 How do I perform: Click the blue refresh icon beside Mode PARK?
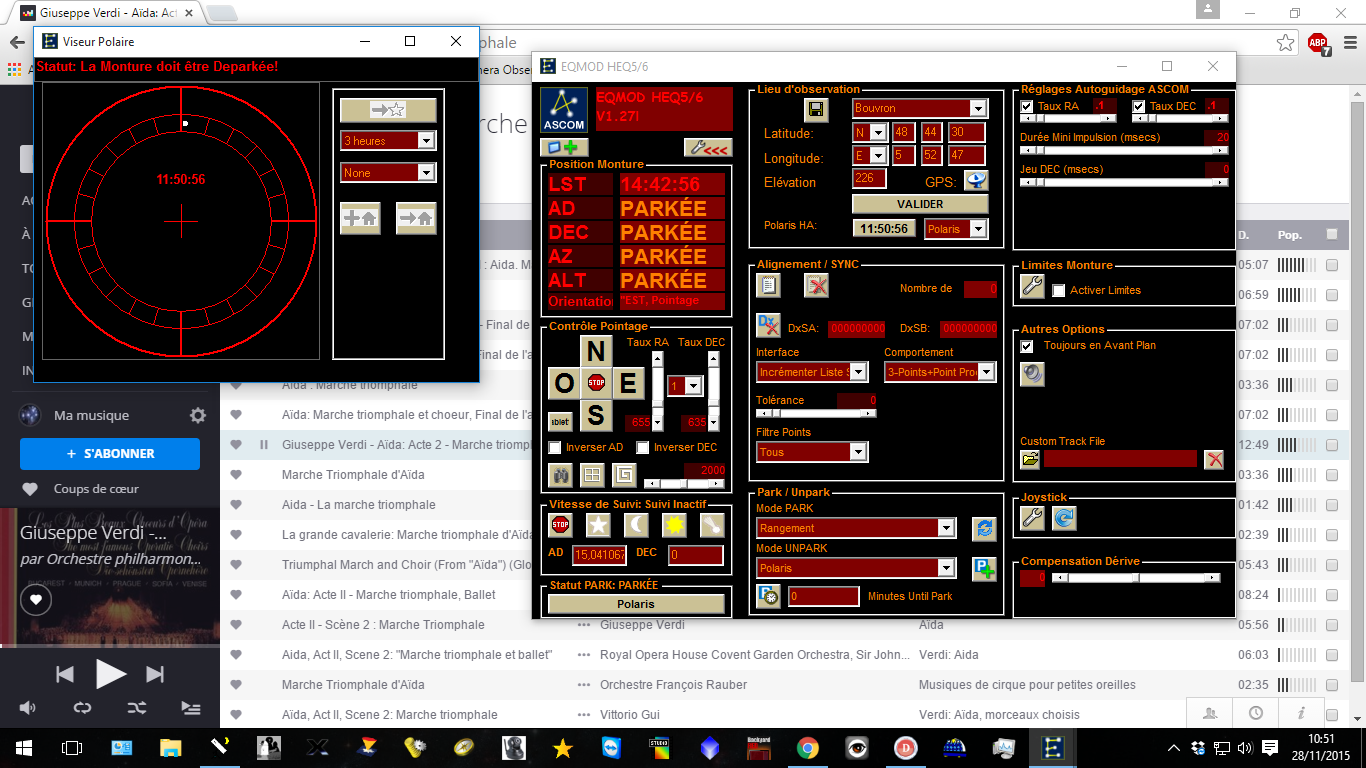pos(984,528)
